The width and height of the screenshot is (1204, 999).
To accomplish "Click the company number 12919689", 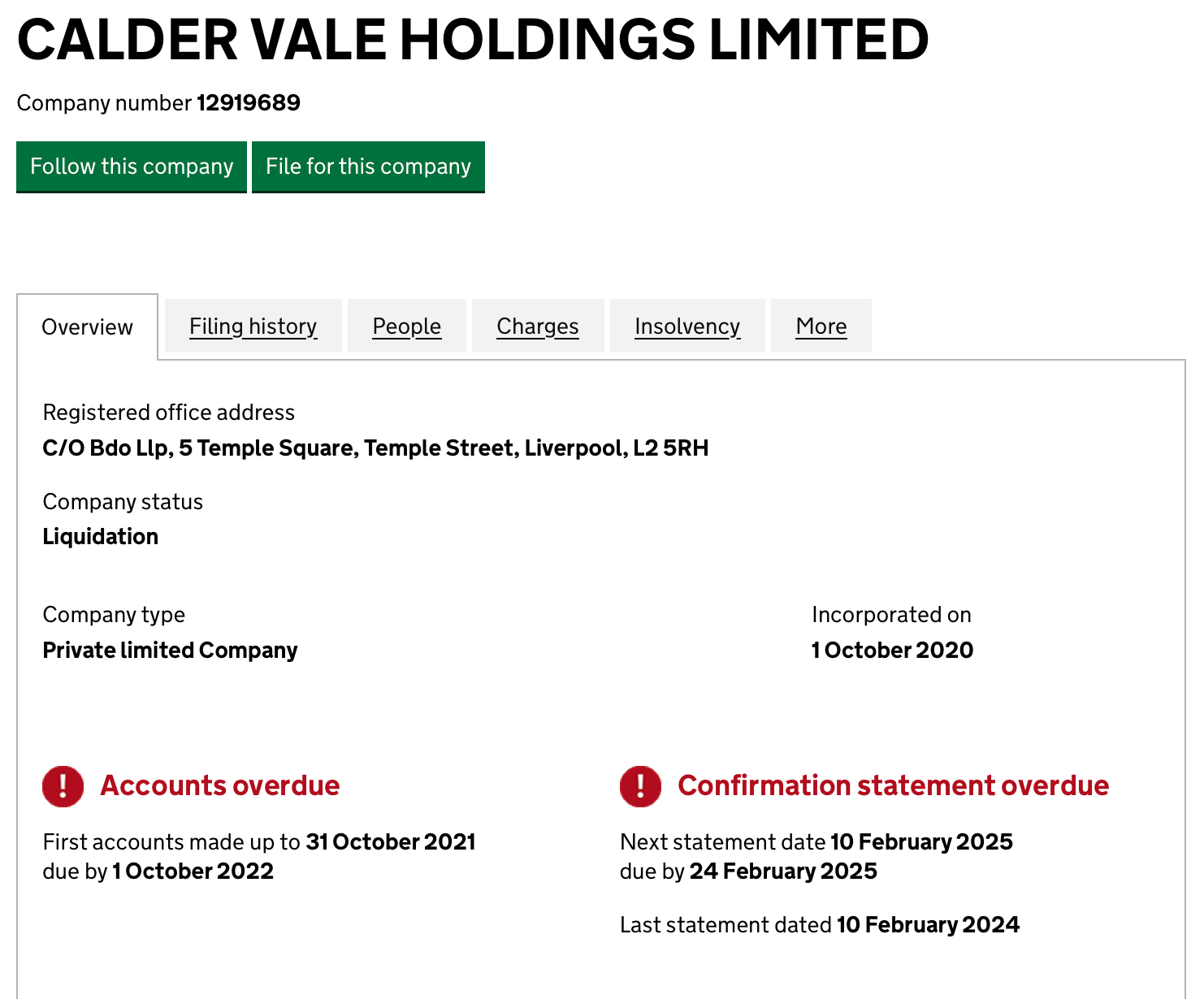I will coord(249,103).
